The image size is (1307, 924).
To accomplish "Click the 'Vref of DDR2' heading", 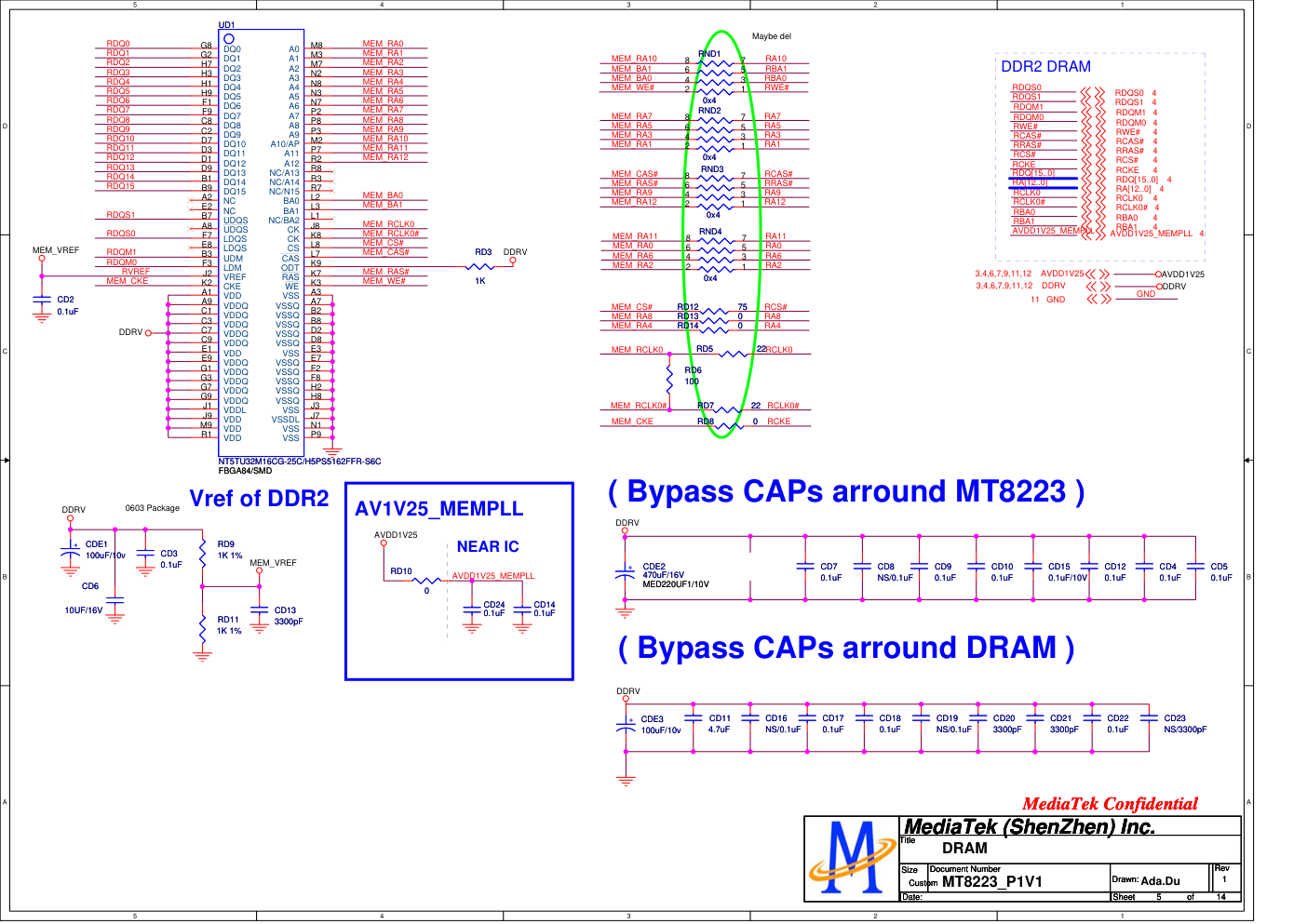I will point(259,499).
